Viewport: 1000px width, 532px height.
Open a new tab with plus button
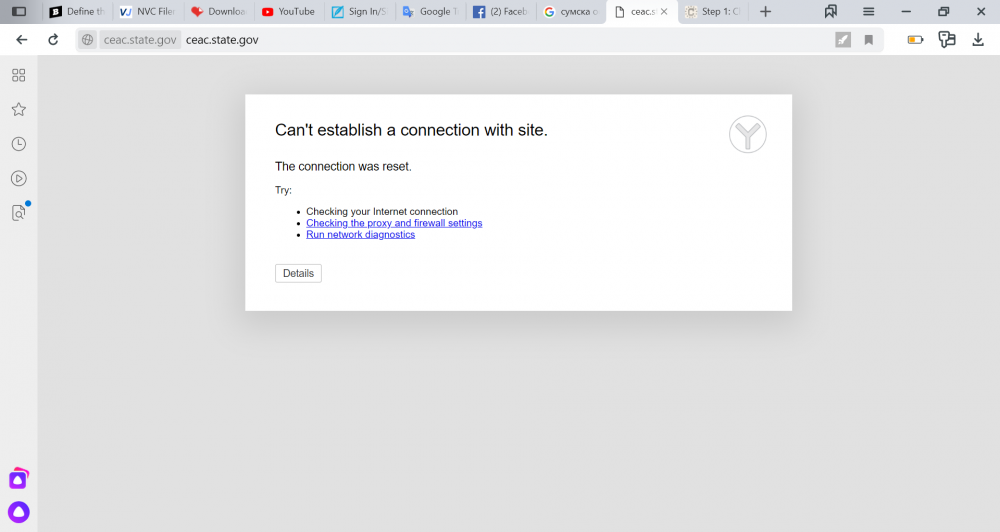click(765, 12)
